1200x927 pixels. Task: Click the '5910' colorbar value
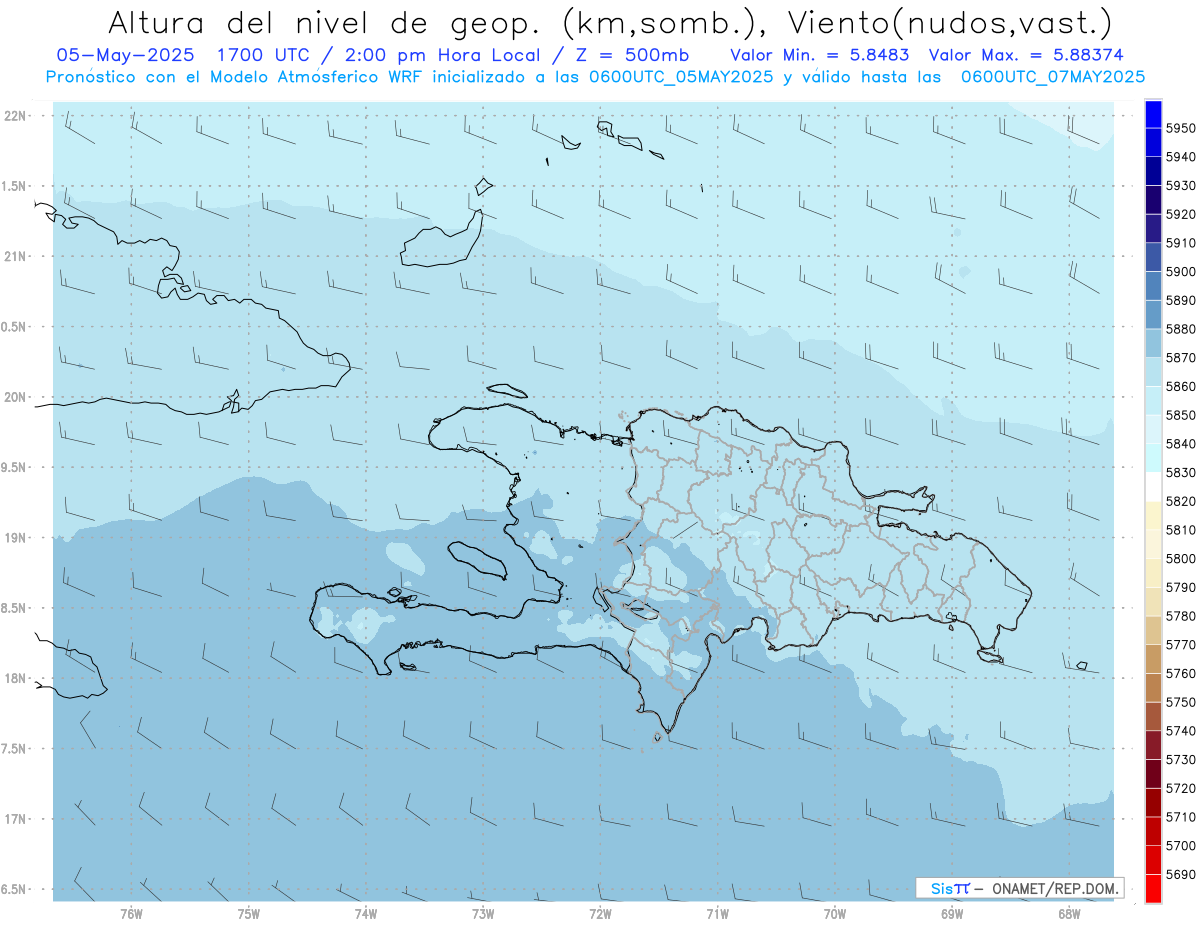tap(1181, 243)
